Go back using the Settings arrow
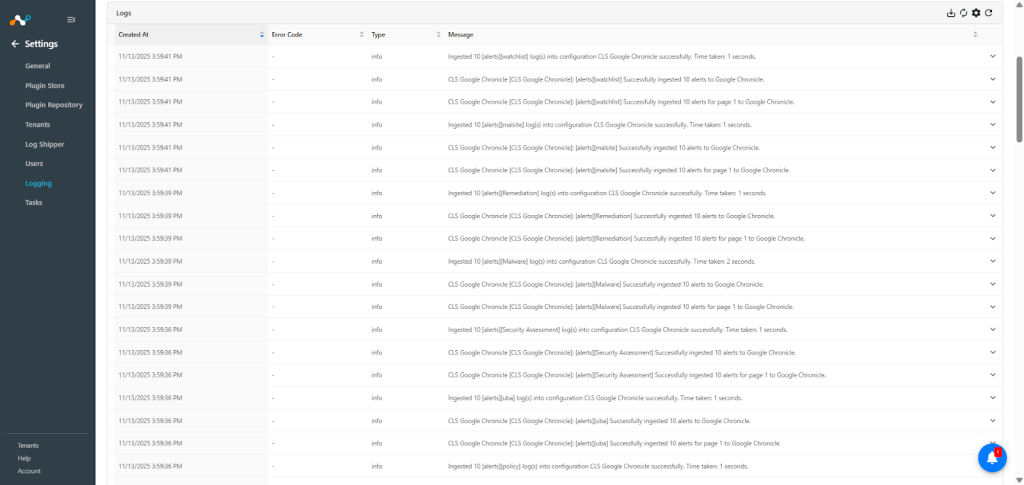Viewport: 1024px width, 485px height. coord(15,44)
